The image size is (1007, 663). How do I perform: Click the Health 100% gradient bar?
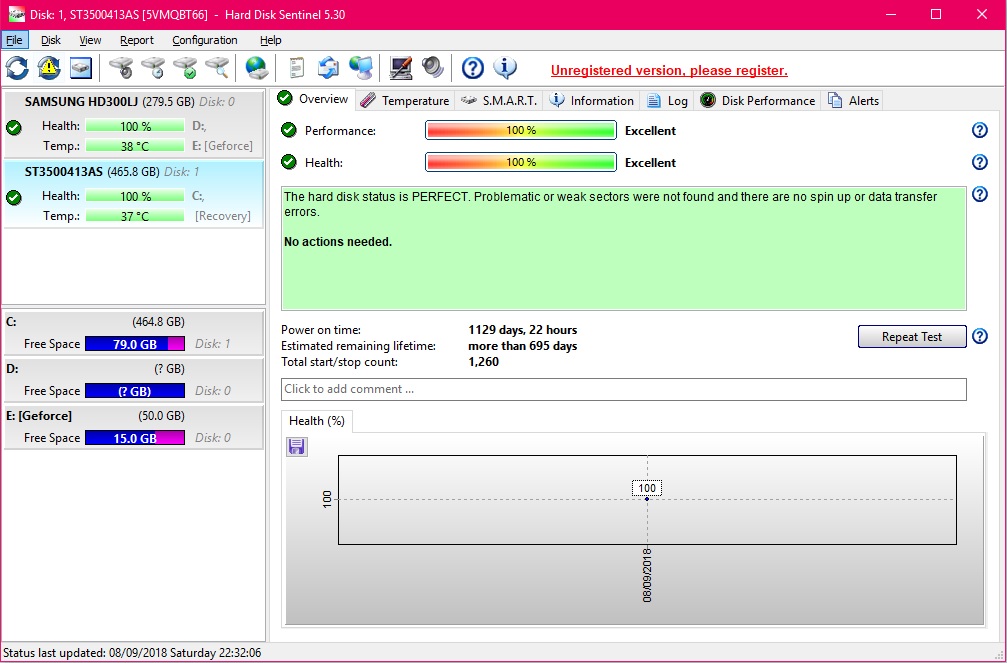(x=520, y=162)
